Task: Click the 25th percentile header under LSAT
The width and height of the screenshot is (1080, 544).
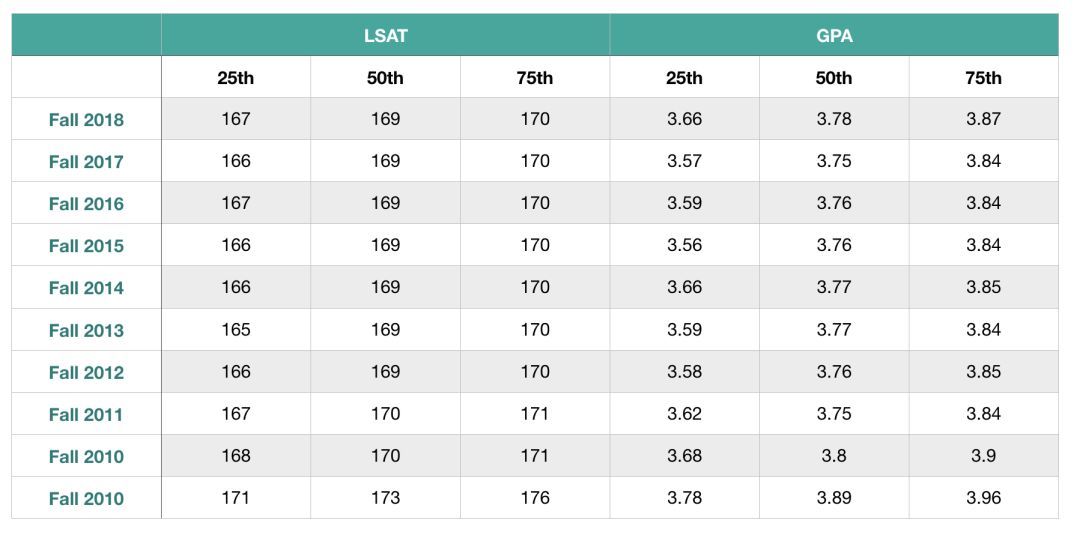Action: click(235, 78)
